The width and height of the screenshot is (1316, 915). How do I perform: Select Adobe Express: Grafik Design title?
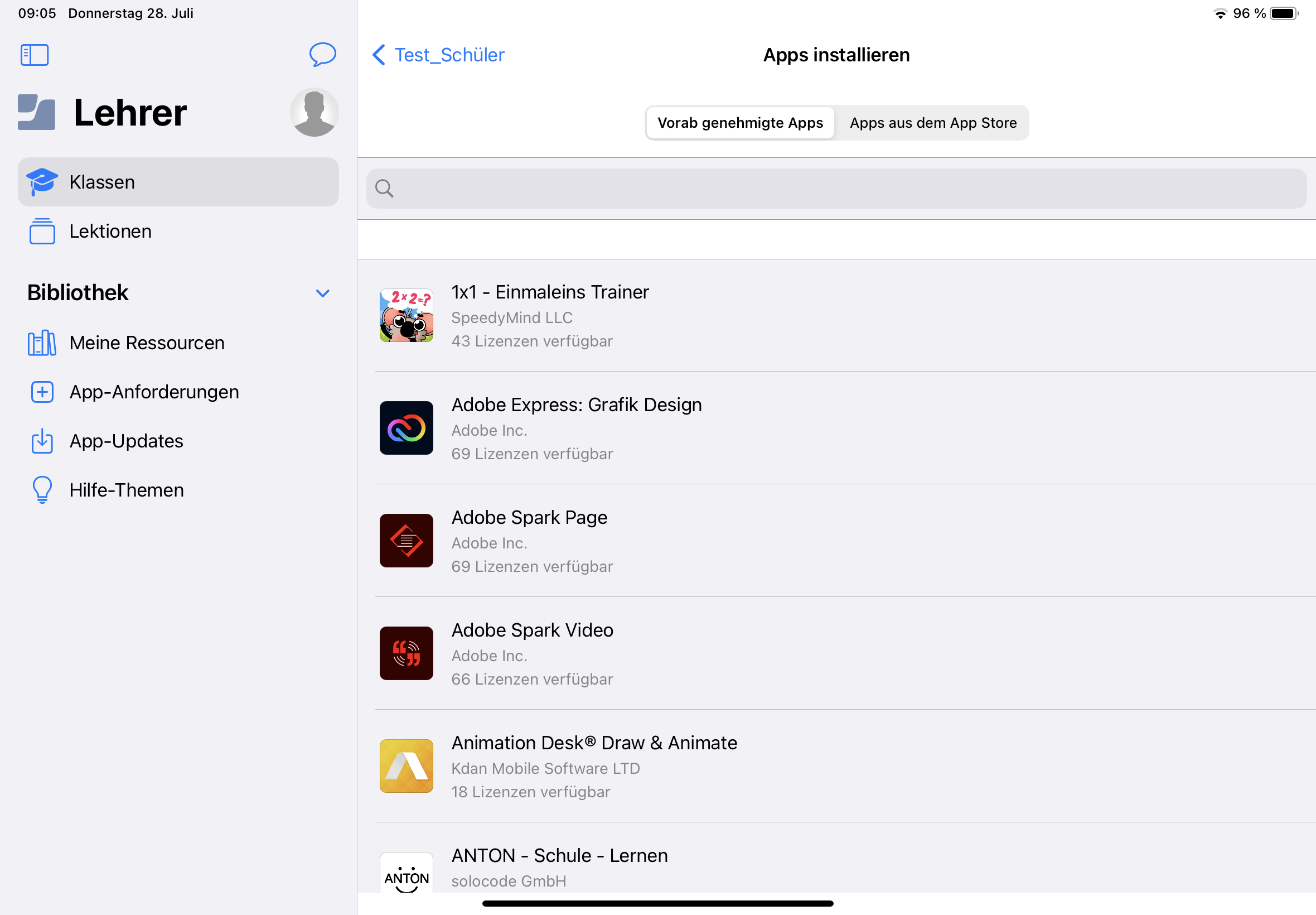click(x=577, y=404)
